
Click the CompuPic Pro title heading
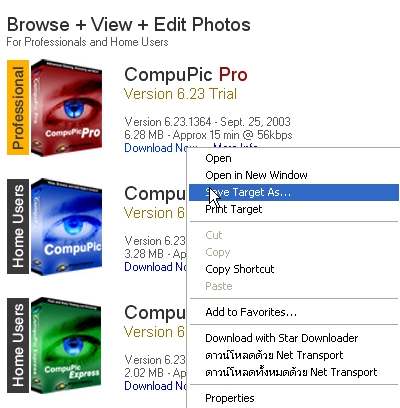(186, 74)
